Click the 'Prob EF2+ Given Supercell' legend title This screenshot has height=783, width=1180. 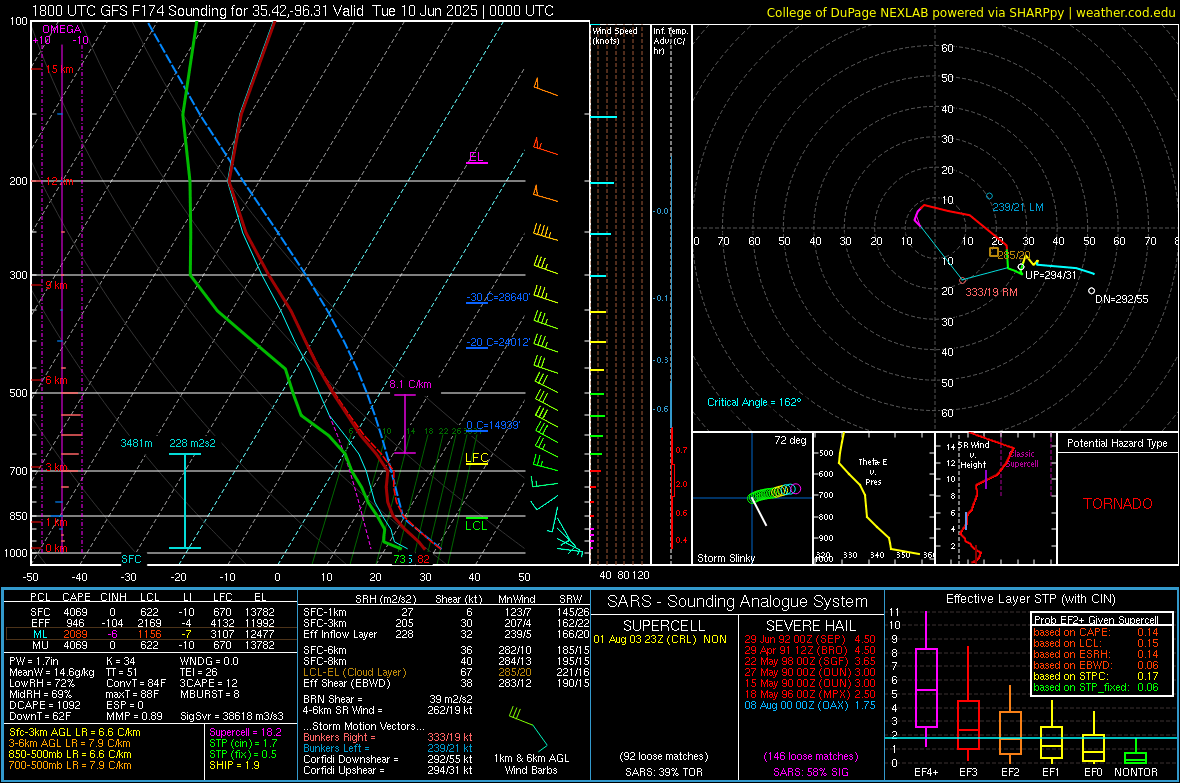tap(1096, 620)
